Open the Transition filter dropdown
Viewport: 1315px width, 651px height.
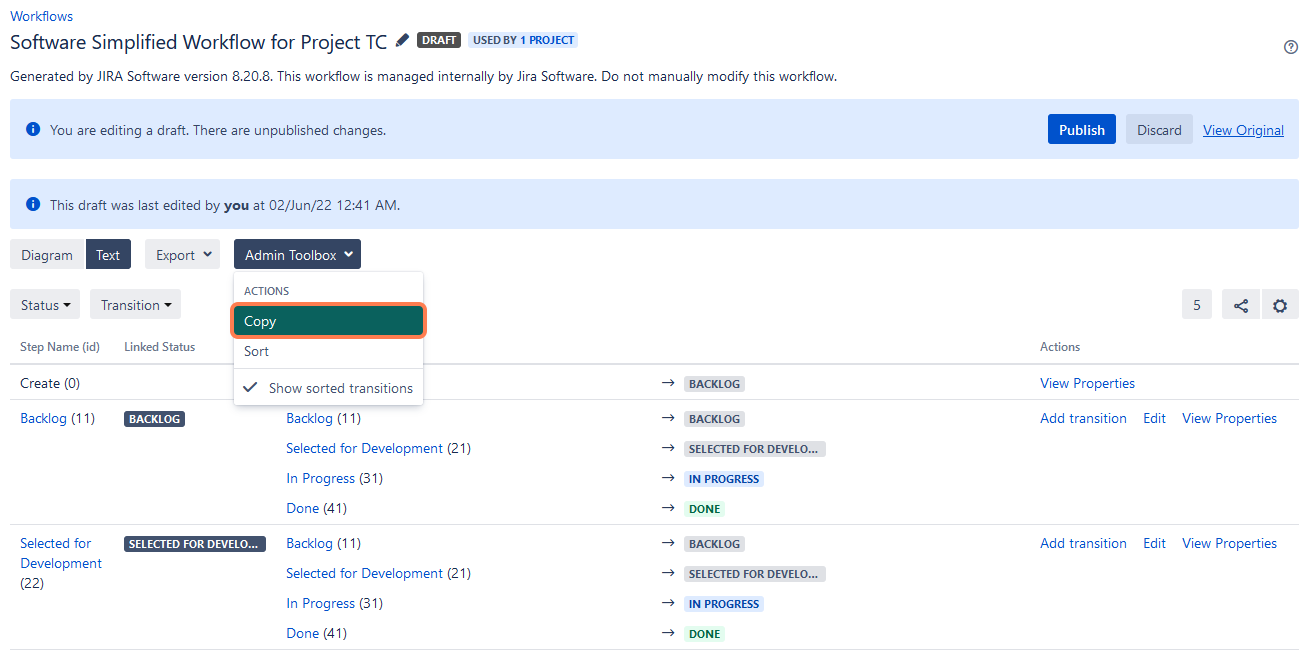coord(135,304)
